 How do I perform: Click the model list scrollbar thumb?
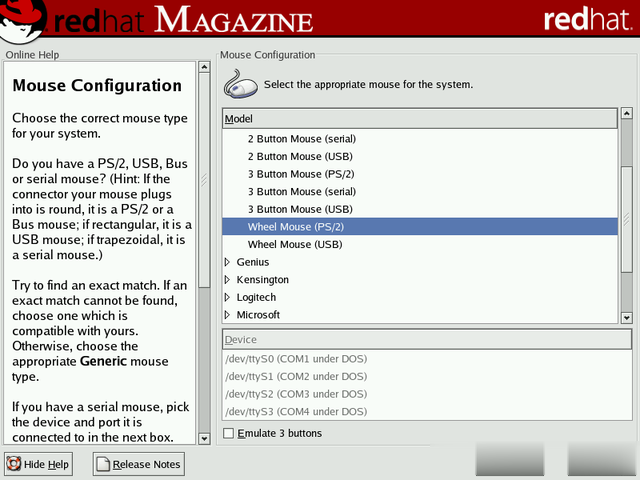[x=627, y=219]
